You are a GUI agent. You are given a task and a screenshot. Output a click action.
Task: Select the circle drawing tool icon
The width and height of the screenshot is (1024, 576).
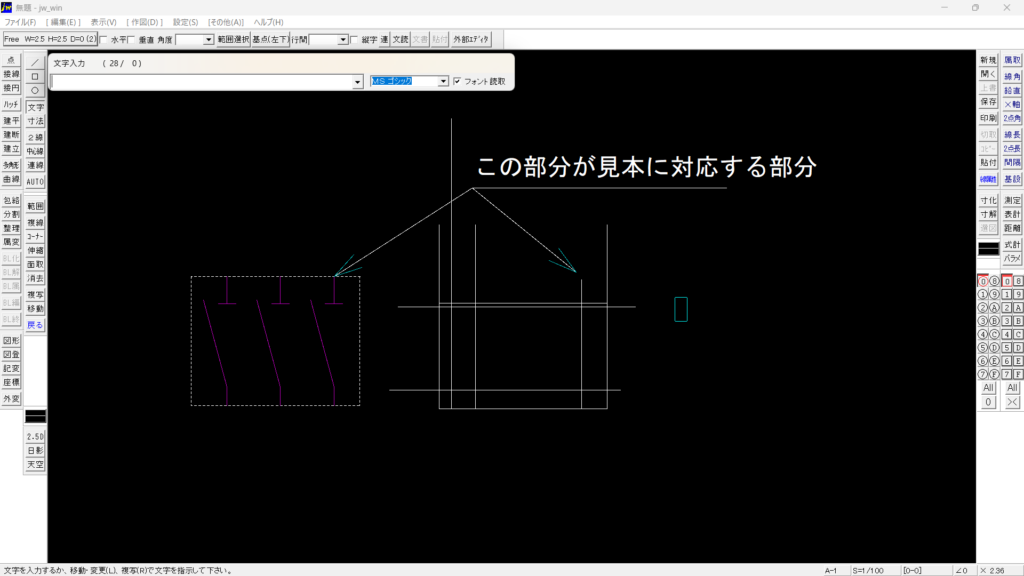35,90
